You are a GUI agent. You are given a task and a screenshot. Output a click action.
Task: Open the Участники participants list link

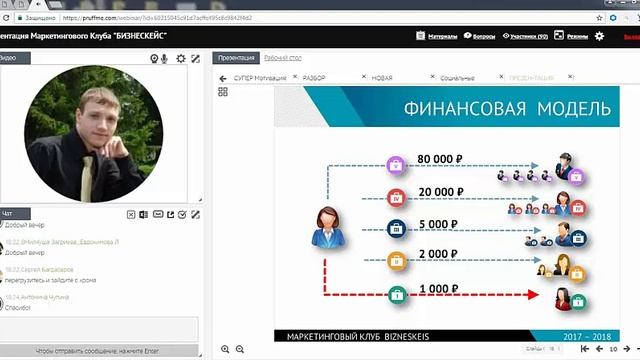point(529,36)
